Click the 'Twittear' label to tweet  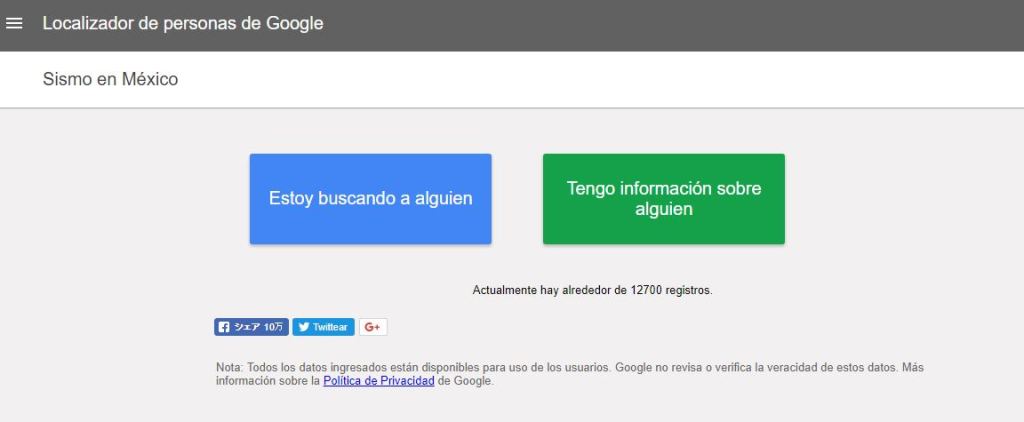point(330,327)
